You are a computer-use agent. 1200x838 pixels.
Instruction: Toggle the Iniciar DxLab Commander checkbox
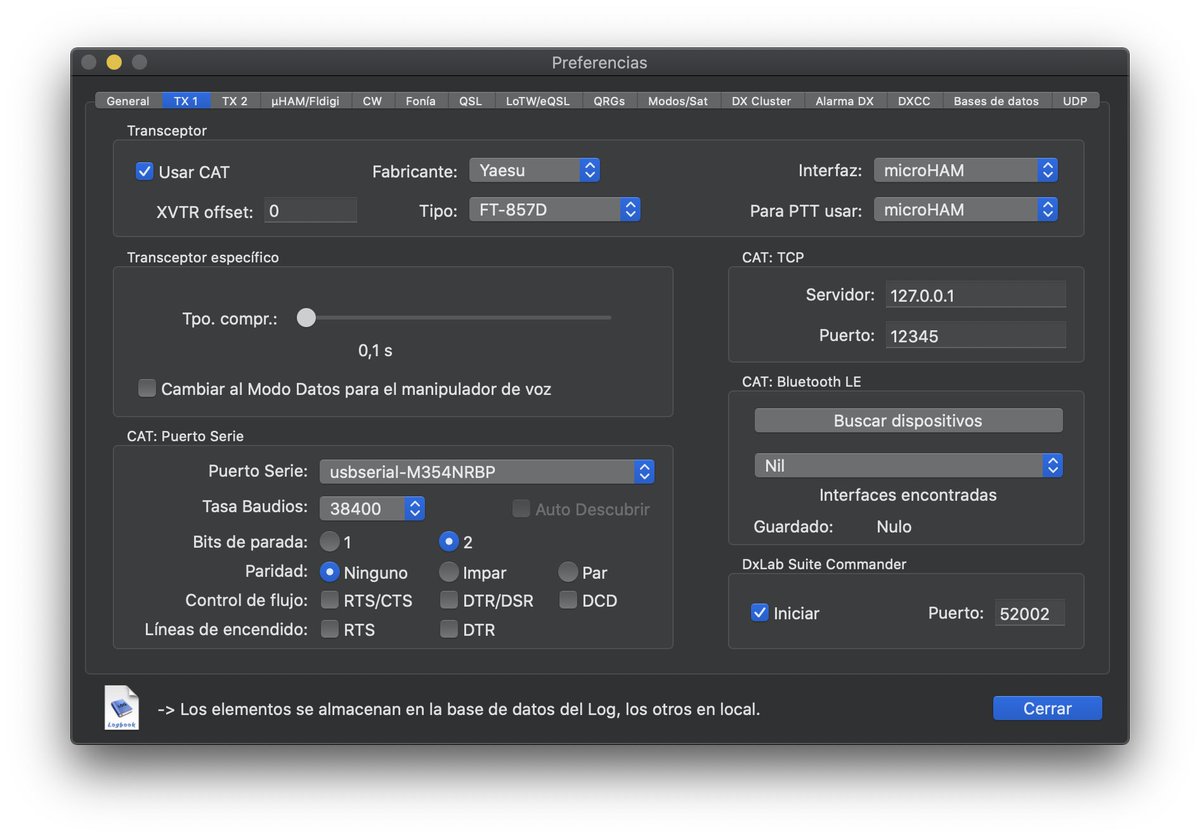pos(760,612)
